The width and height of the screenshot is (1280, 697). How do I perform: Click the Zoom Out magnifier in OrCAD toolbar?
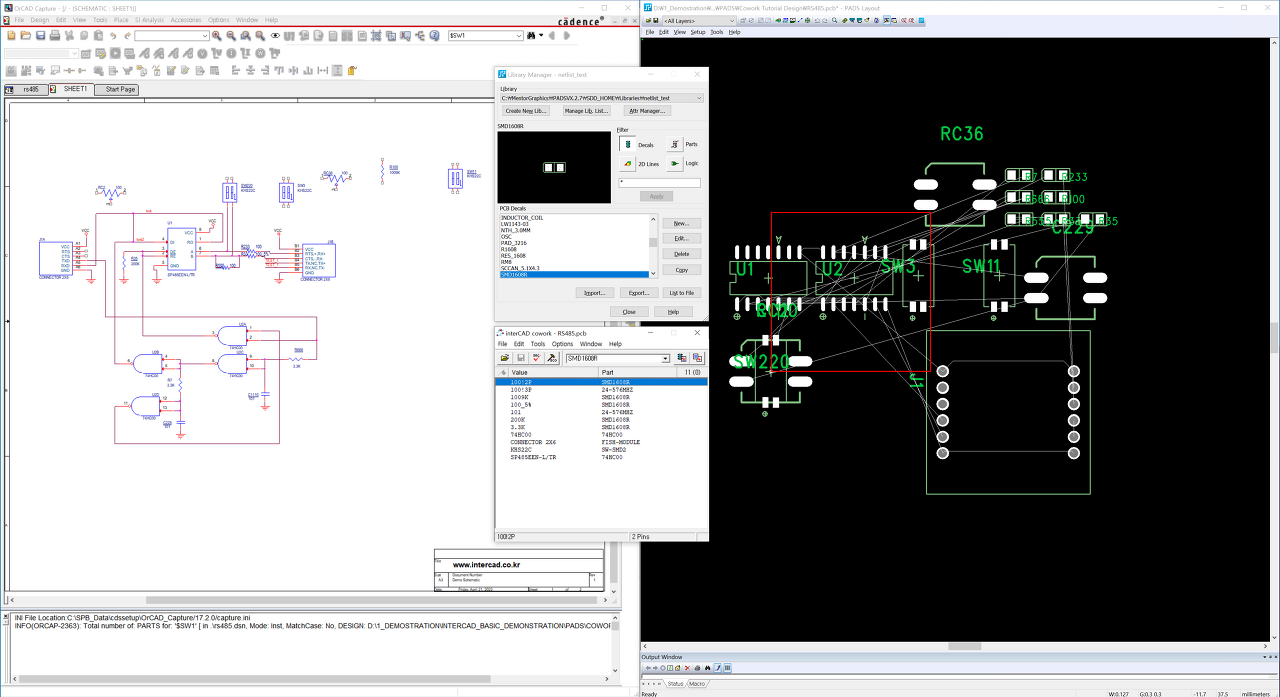click(x=231, y=35)
